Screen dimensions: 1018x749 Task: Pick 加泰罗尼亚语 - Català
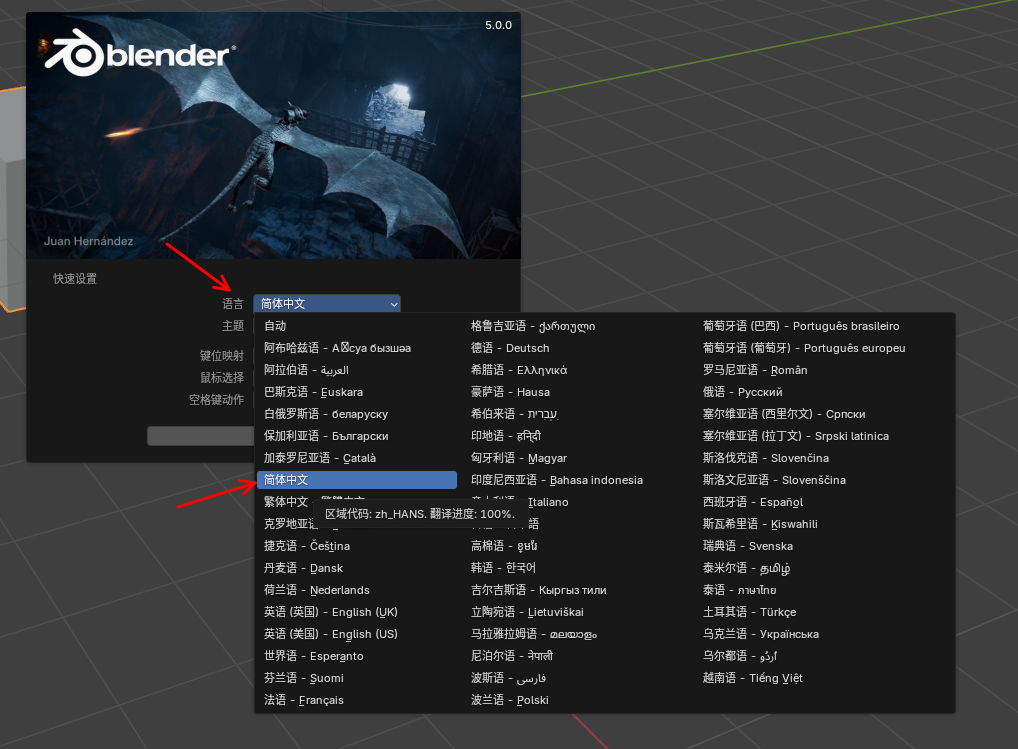tap(357, 458)
